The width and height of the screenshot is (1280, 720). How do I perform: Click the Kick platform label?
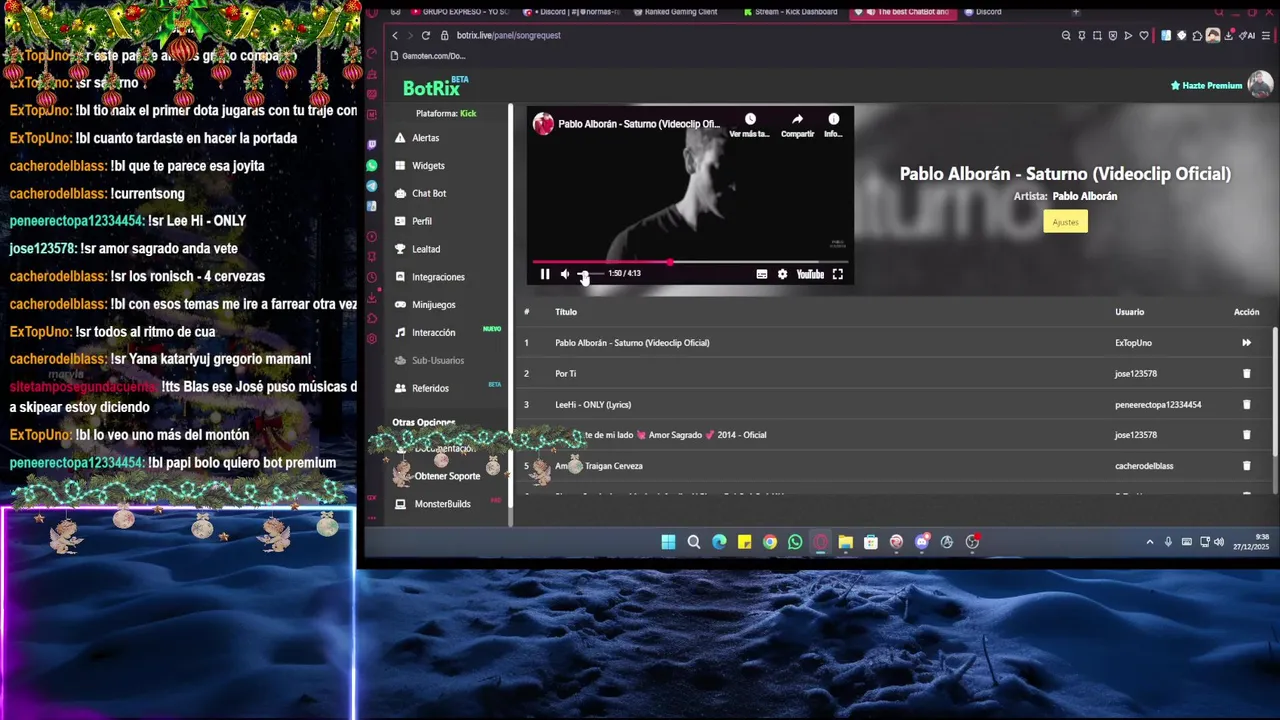(x=468, y=114)
